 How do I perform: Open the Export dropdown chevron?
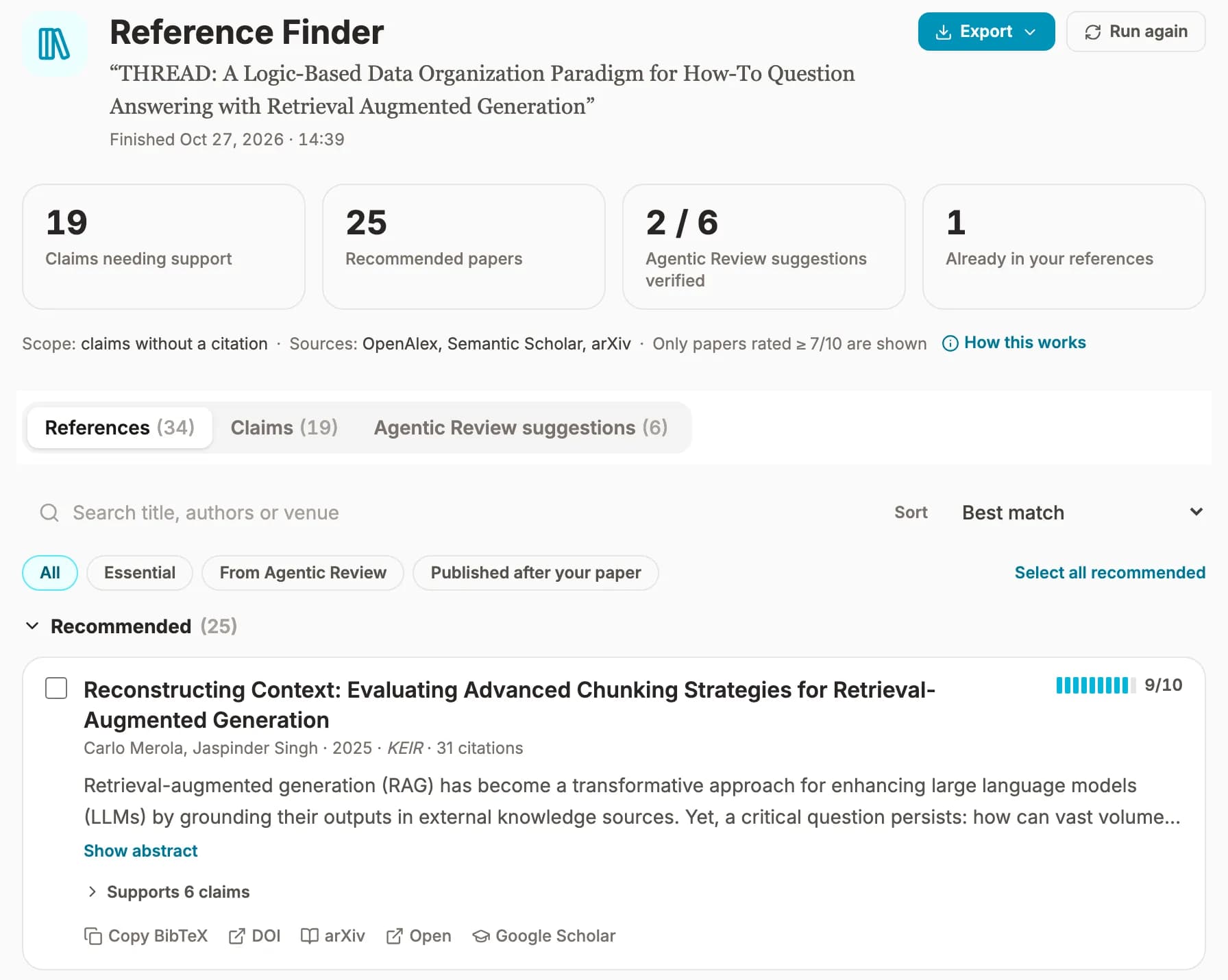pos(1030,32)
